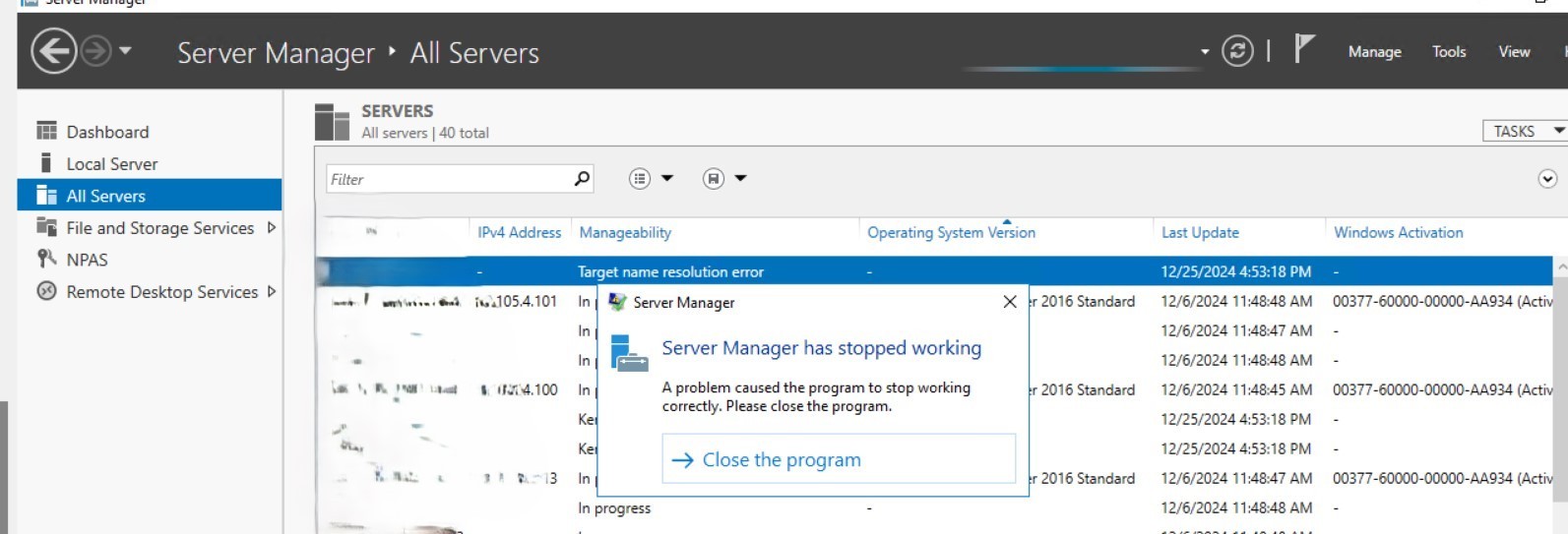The height and width of the screenshot is (534, 1568).
Task: Sort by Windows Activation column
Action: click(1398, 233)
